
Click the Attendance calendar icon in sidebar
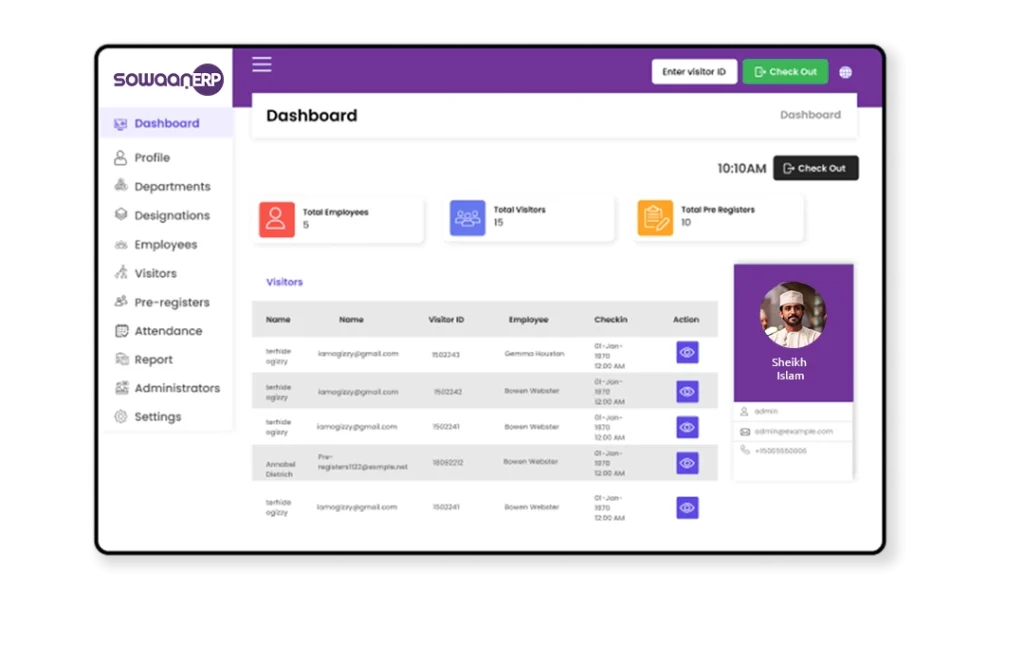[121, 331]
